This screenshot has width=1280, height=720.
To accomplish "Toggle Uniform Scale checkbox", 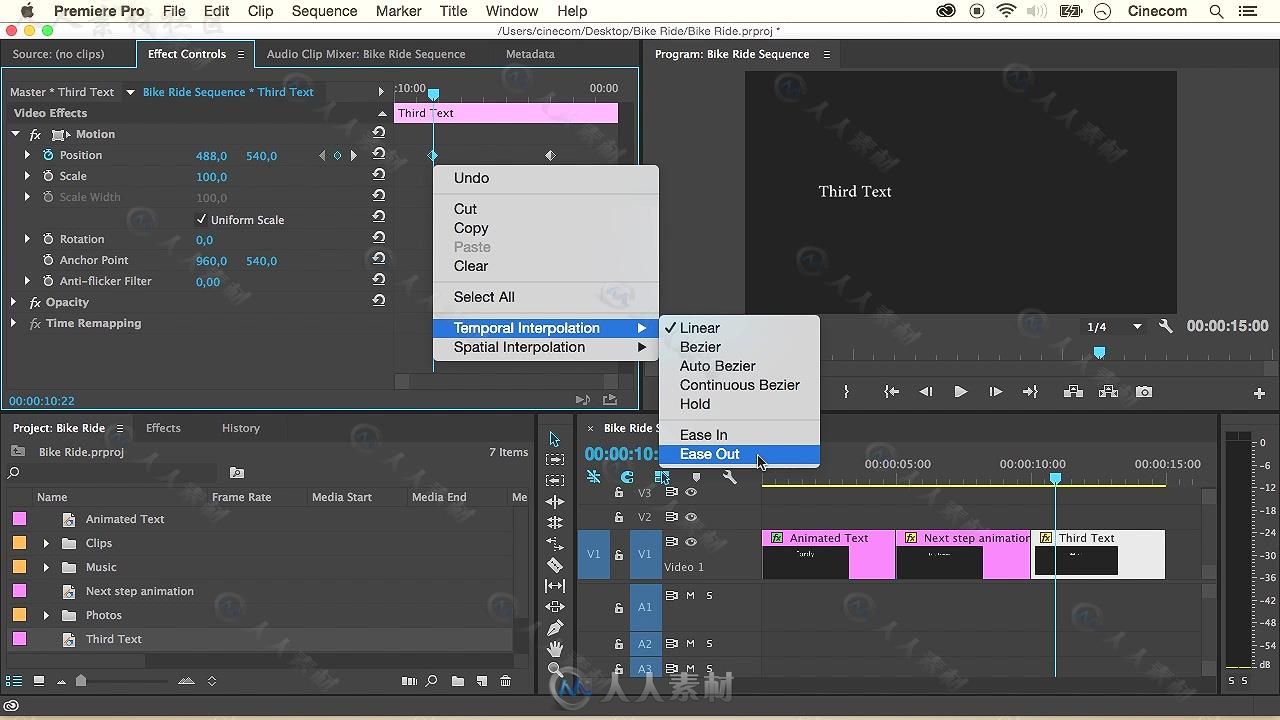I will point(201,219).
